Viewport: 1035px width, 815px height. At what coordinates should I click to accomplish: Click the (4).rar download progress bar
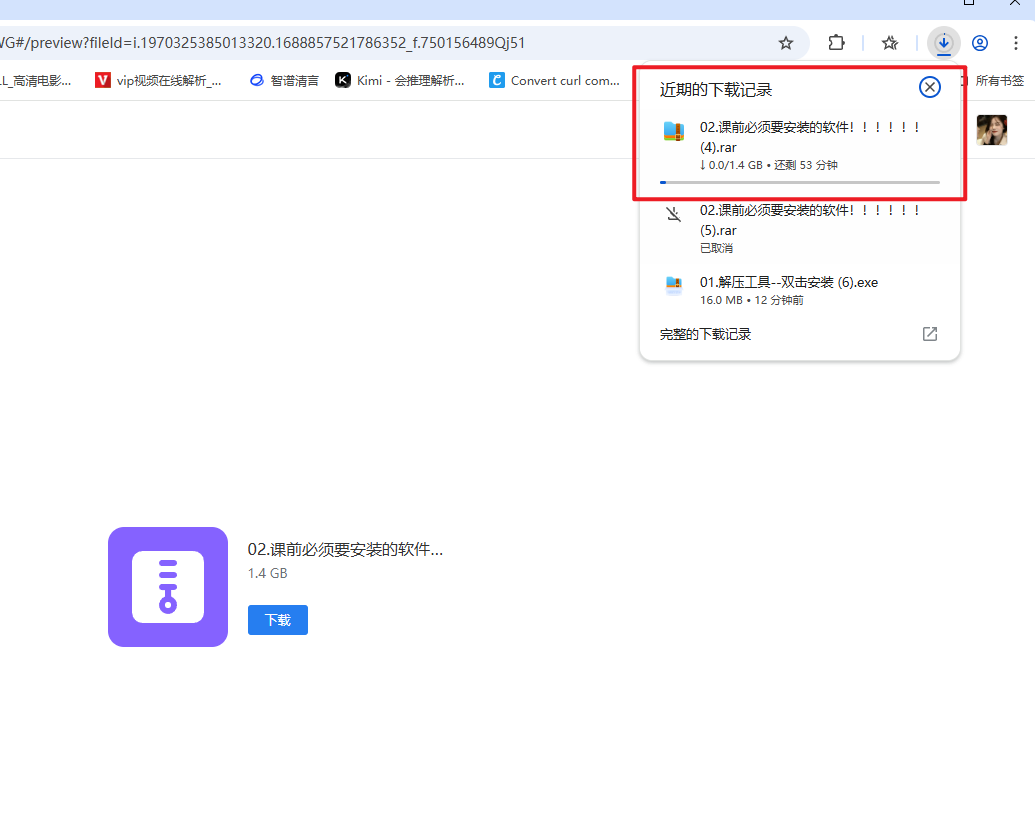799,183
